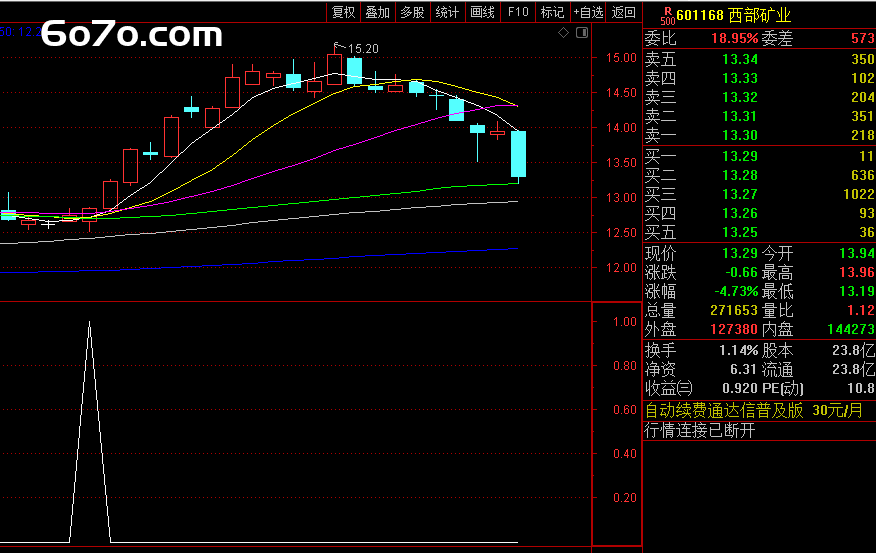The image size is (876, 553).
Task: Open the 复权 adjustment menu
Action: click(343, 12)
